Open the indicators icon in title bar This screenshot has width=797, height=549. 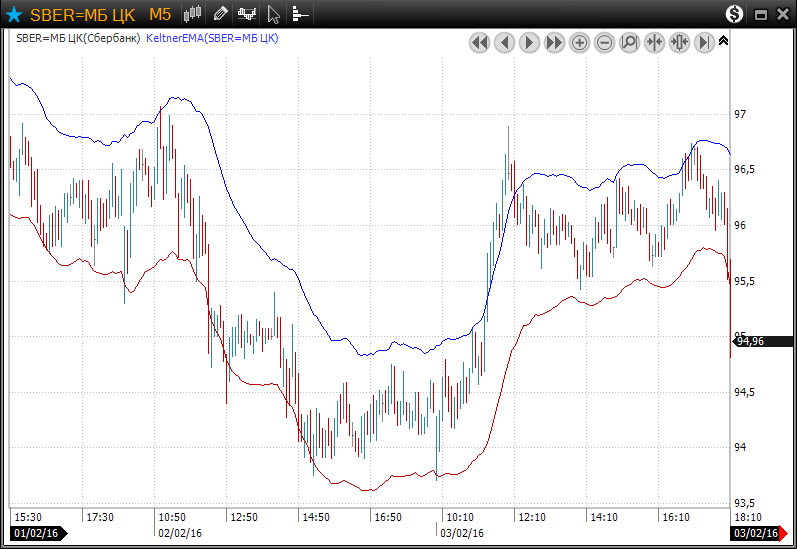pyautogui.click(x=246, y=14)
